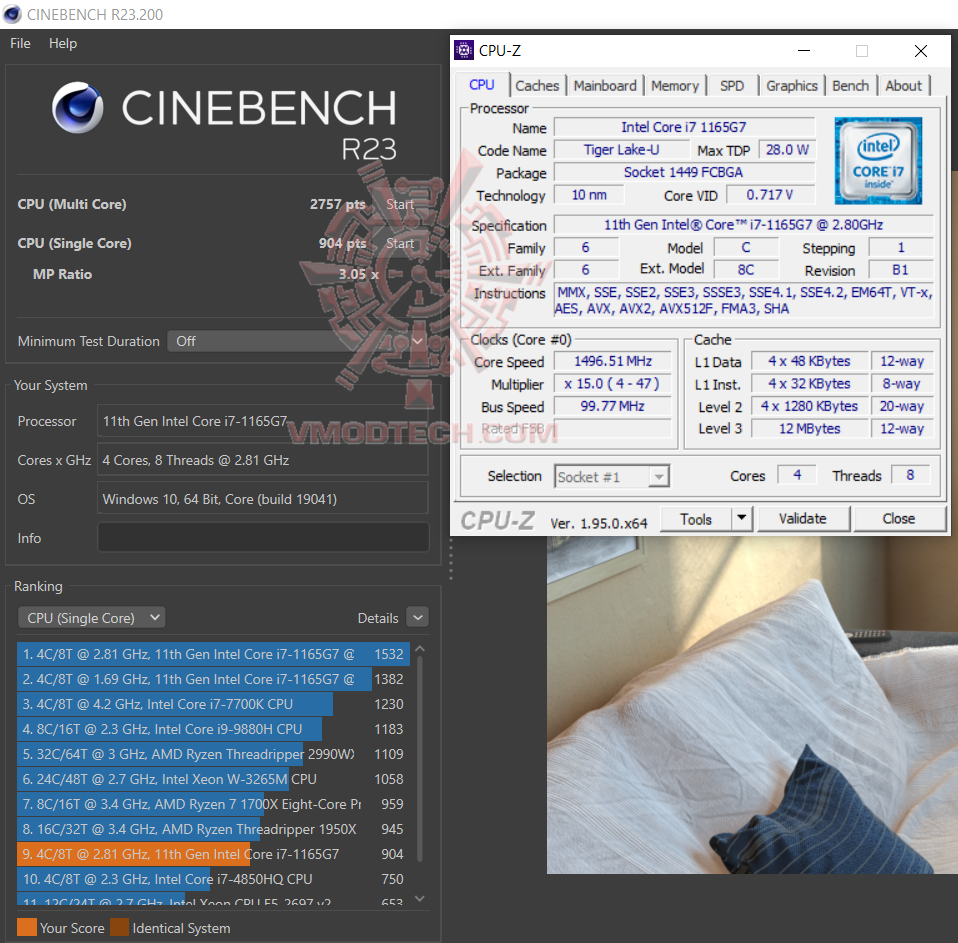Screen dimensions: 958x943
Task: Click the ranking list scroll up arrow
Action: (x=420, y=648)
